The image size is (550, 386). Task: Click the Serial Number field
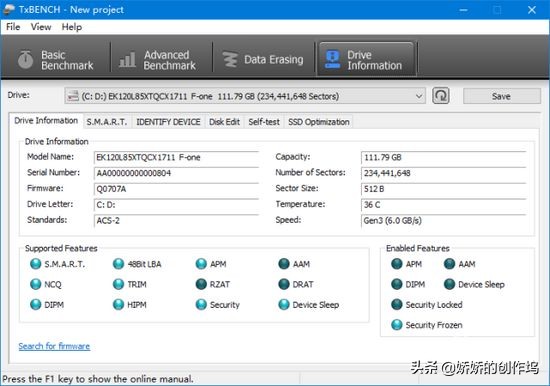[176, 173]
